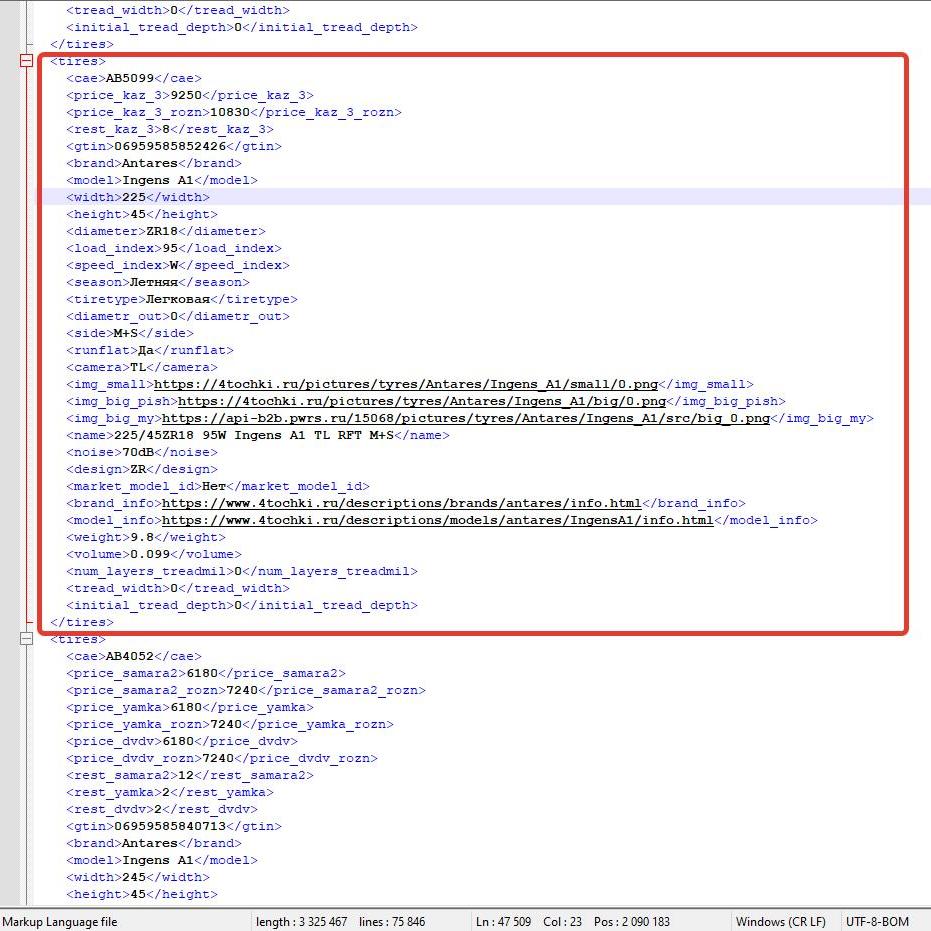Click the cae AB5099 value
Image resolution: width=931 pixels, height=931 pixels.
point(129,78)
